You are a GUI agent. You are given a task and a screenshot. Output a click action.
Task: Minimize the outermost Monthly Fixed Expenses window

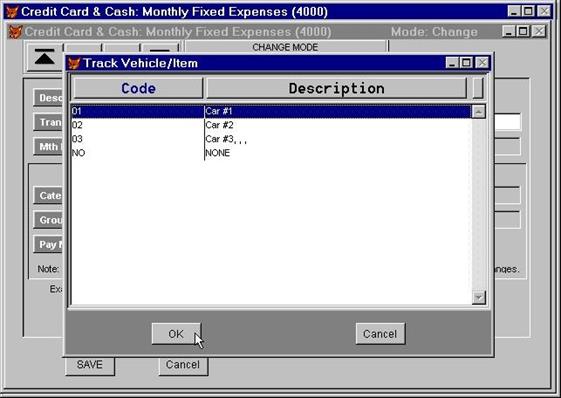(x=514, y=11)
